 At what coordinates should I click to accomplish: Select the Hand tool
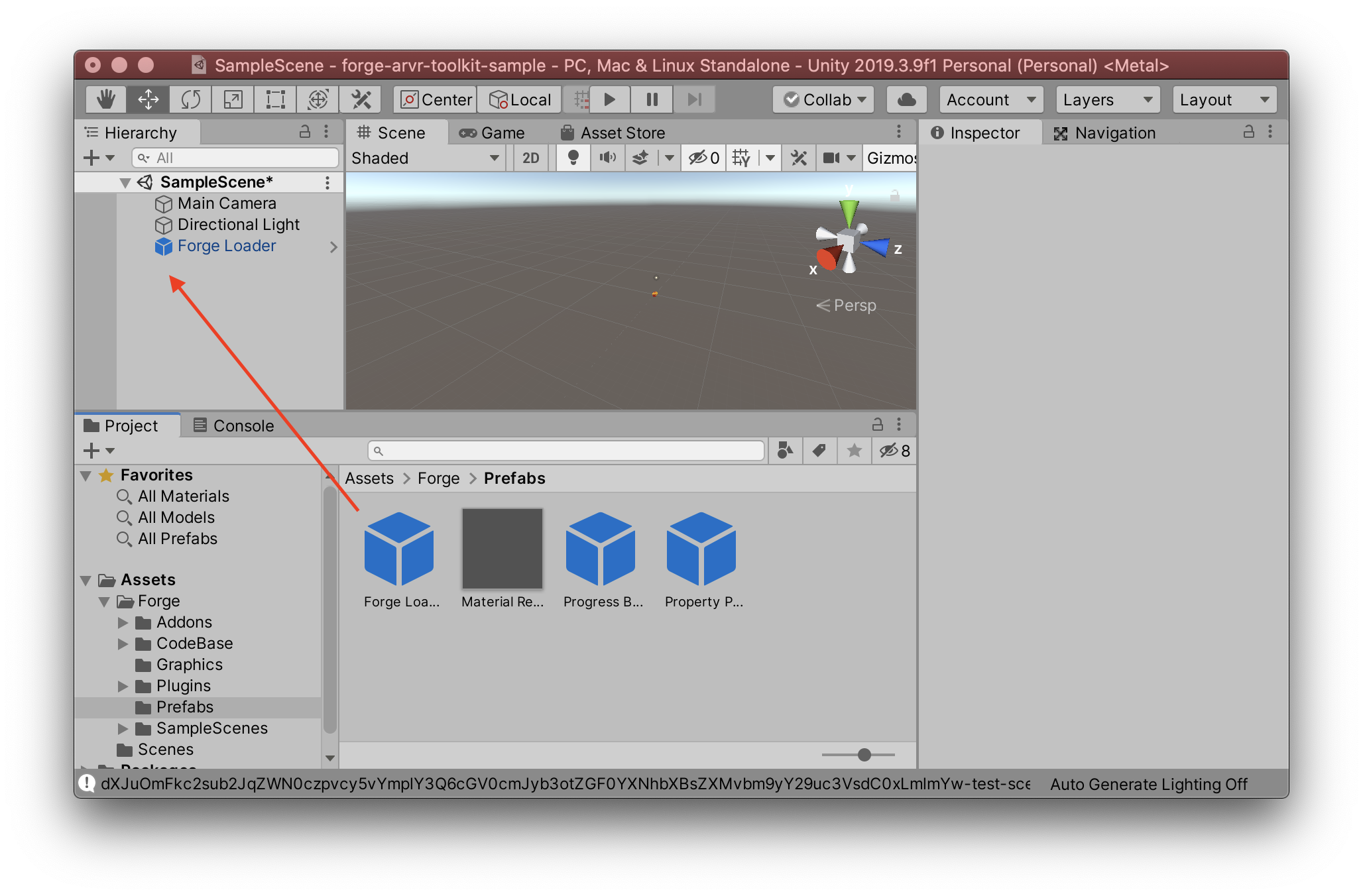pyautogui.click(x=106, y=99)
